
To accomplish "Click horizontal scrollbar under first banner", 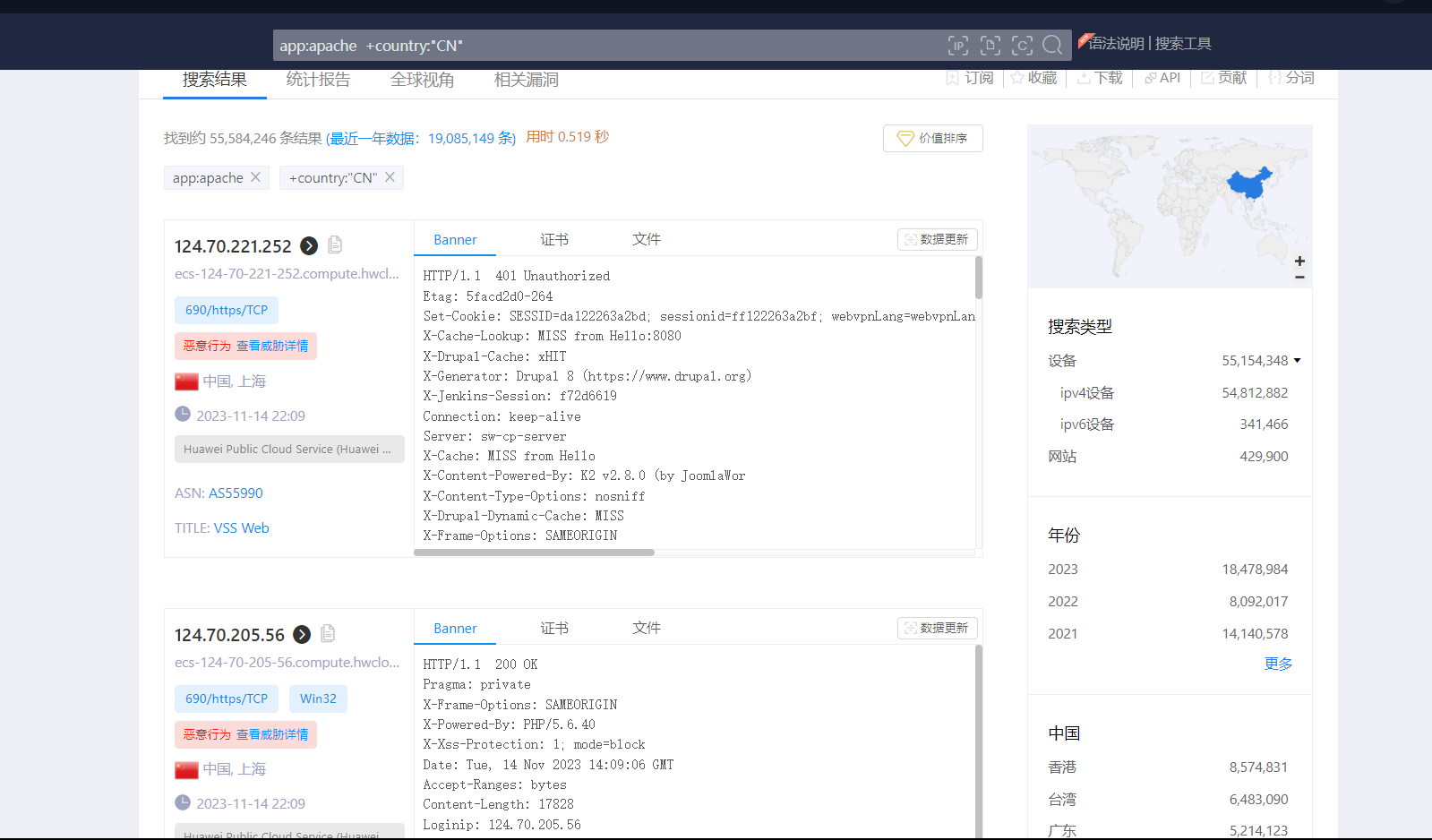I will [x=534, y=553].
